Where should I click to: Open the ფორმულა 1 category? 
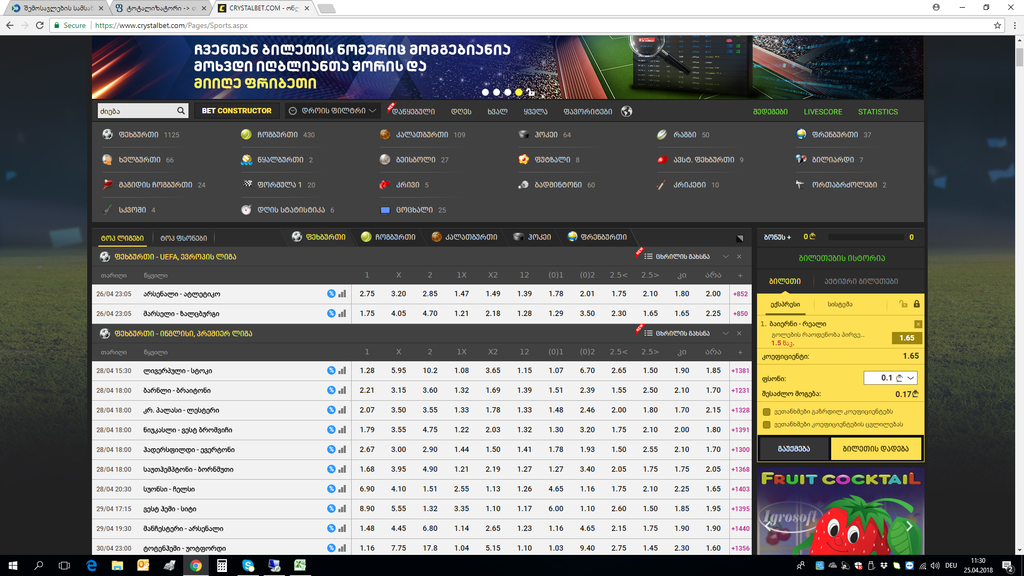tap(278, 185)
